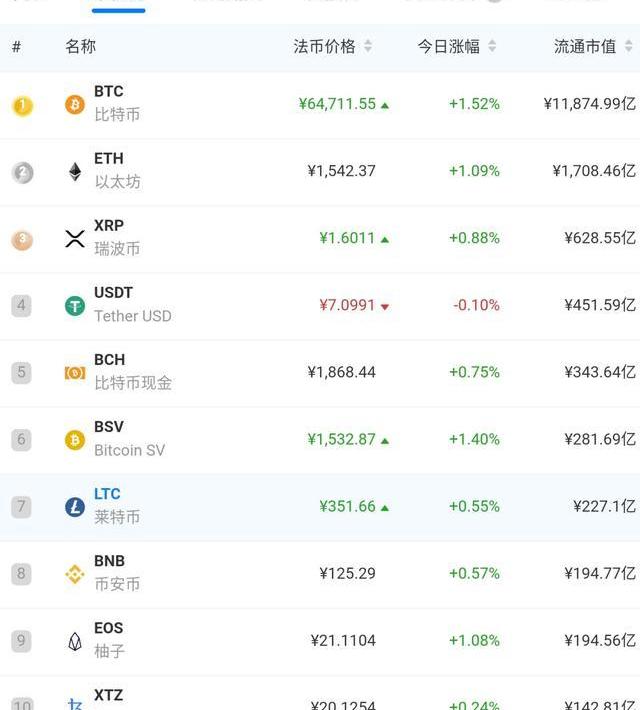Click the # rank column header
The height and width of the screenshot is (710, 640).
click(17, 46)
